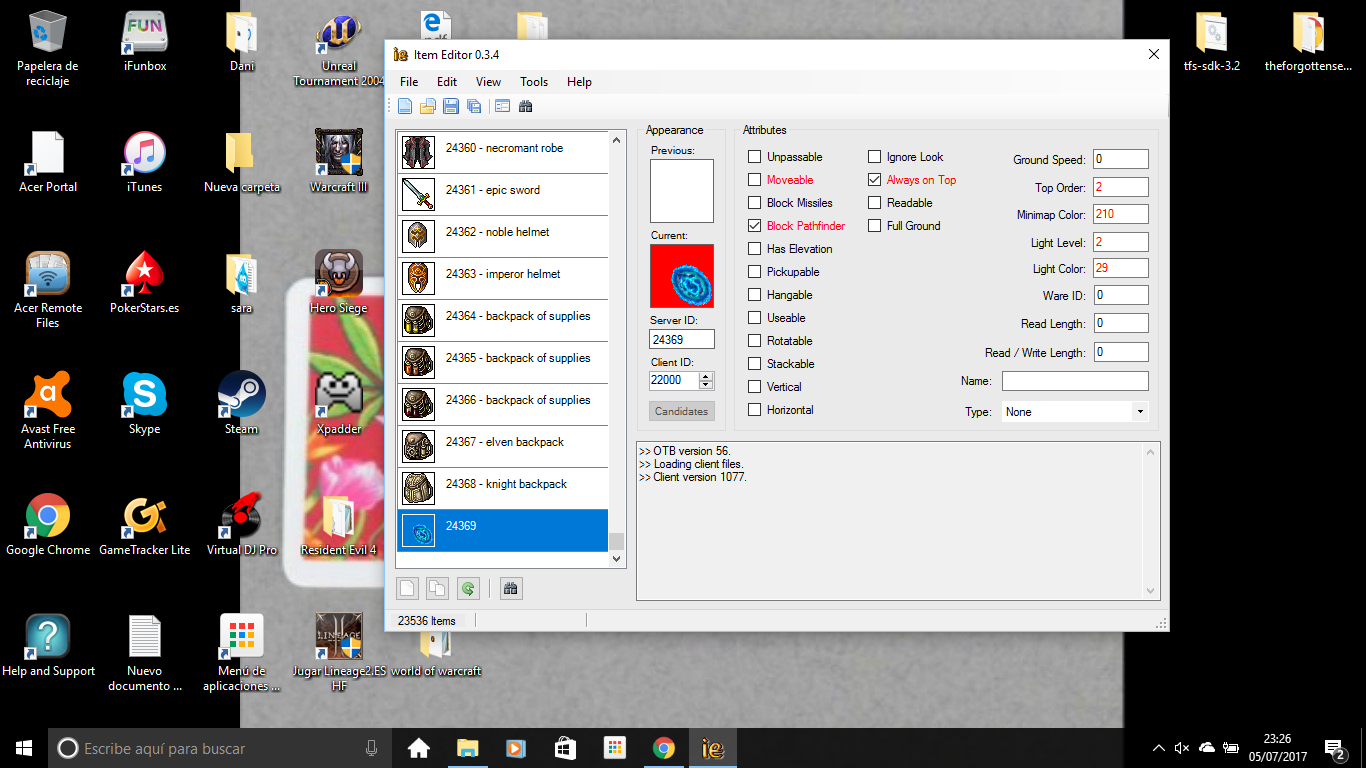This screenshot has width=1366, height=768.
Task: Click the Name text field
Action: pyautogui.click(x=1075, y=381)
